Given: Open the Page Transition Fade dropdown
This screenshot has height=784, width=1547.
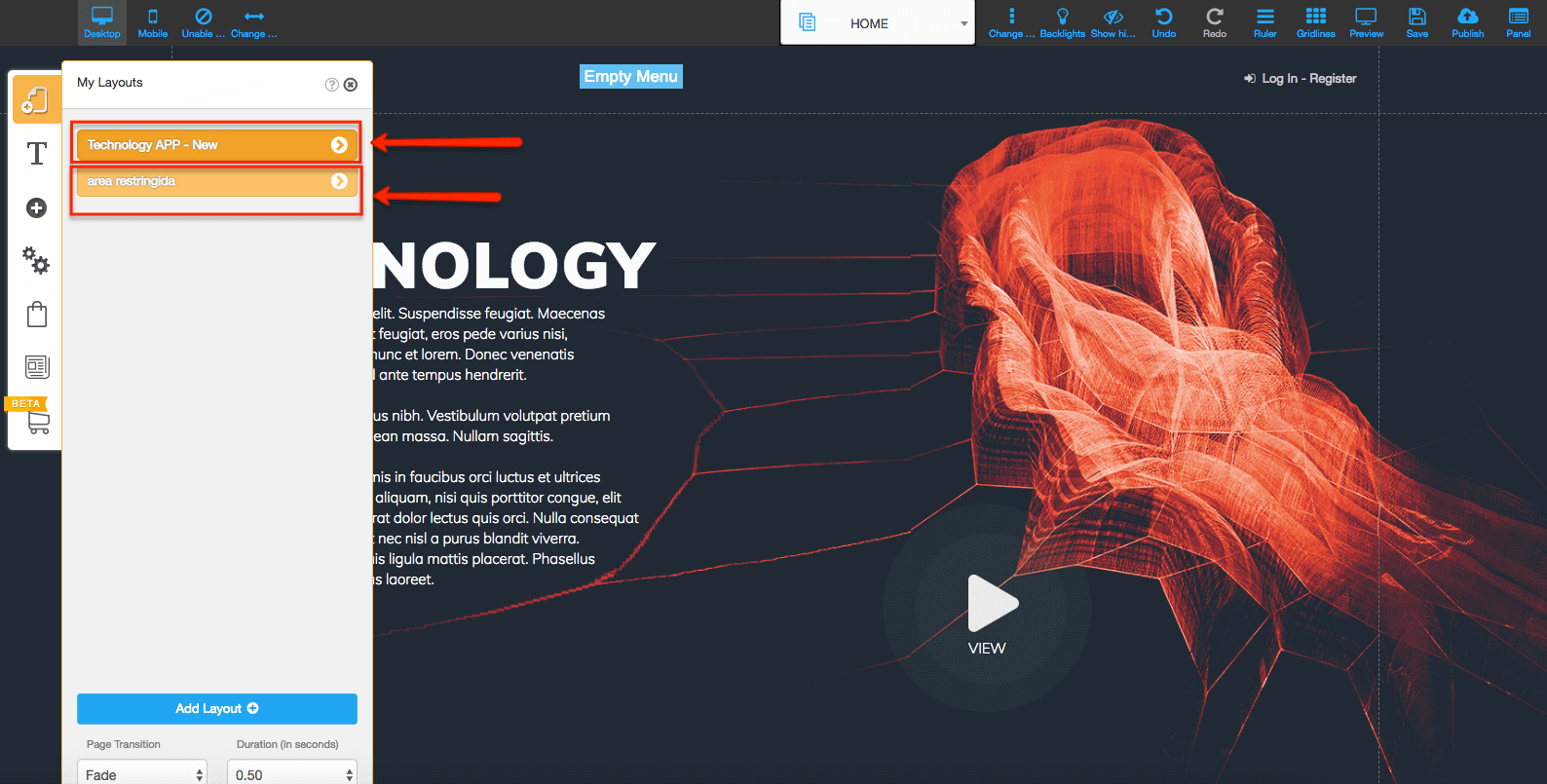Looking at the screenshot, I should 142,774.
